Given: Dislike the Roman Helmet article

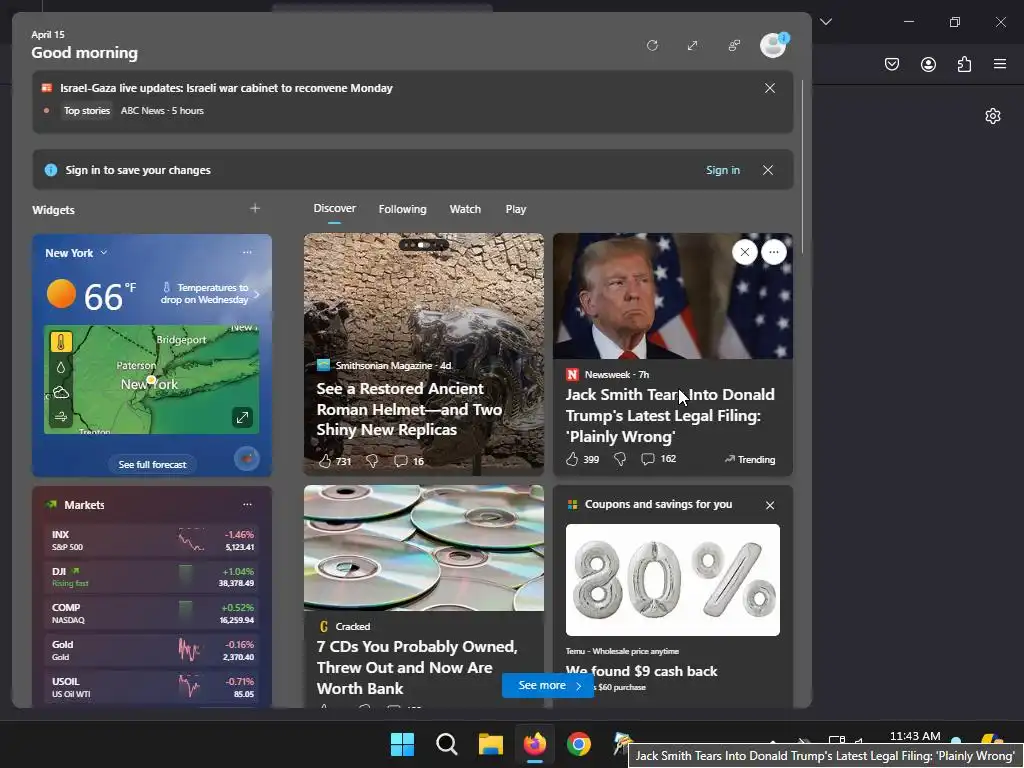Looking at the screenshot, I should click(372, 461).
